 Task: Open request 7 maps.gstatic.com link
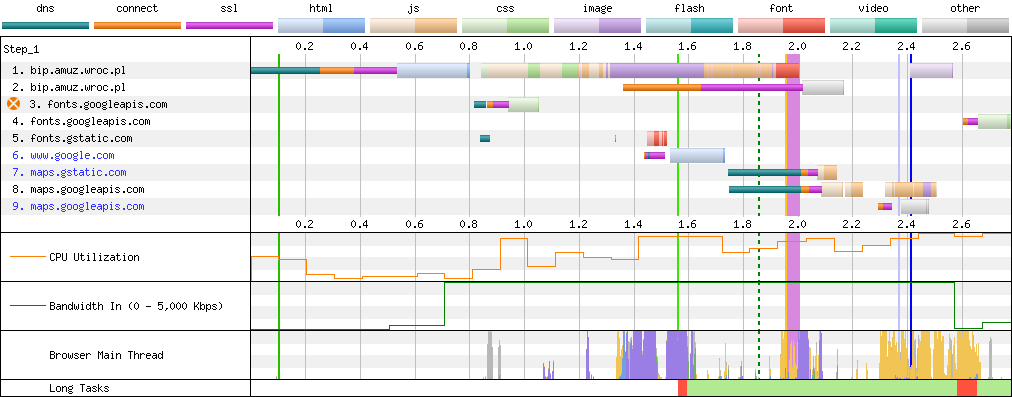[x=78, y=172]
